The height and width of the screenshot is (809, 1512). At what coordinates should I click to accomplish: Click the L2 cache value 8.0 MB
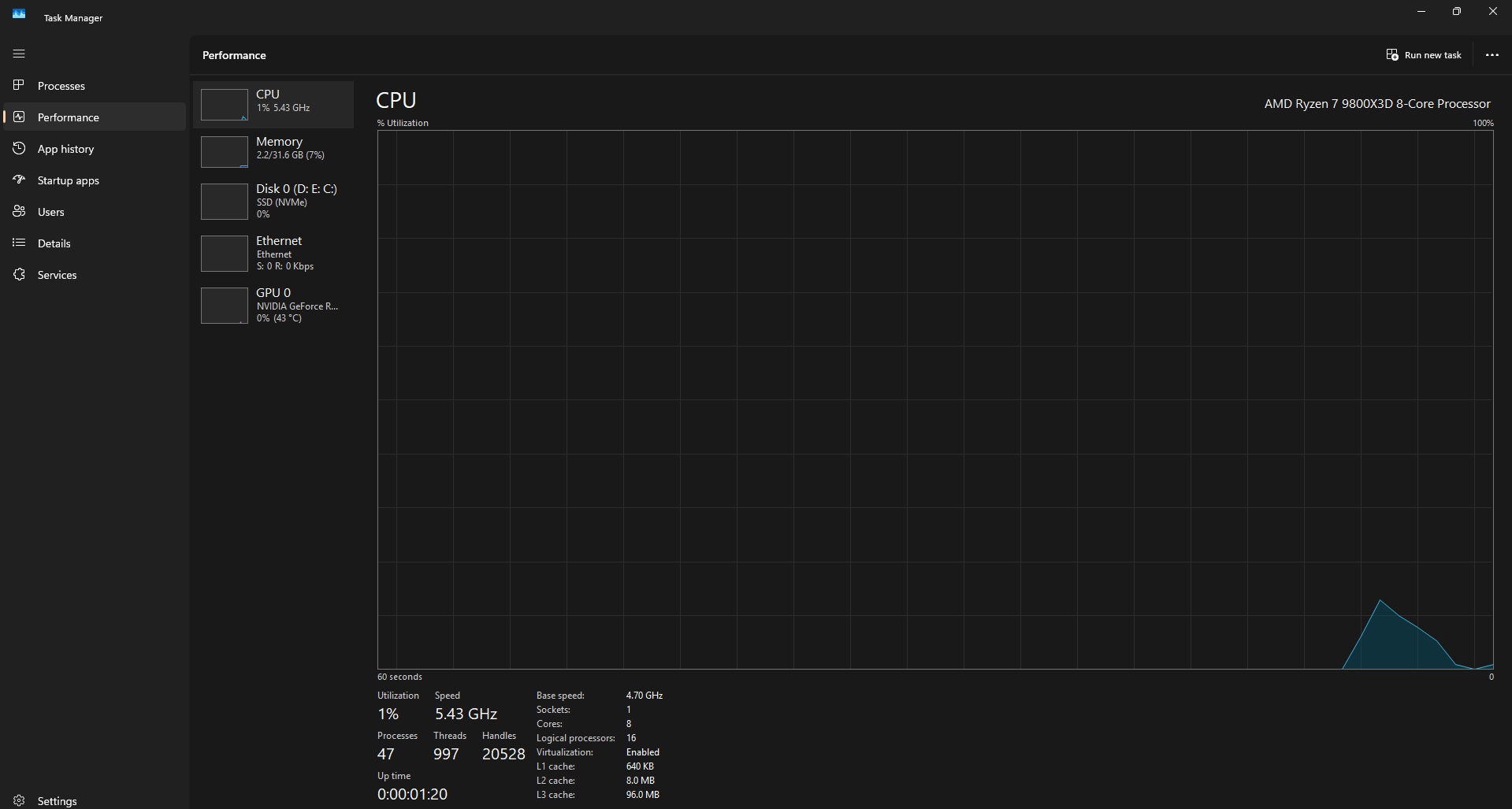point(641,781)
